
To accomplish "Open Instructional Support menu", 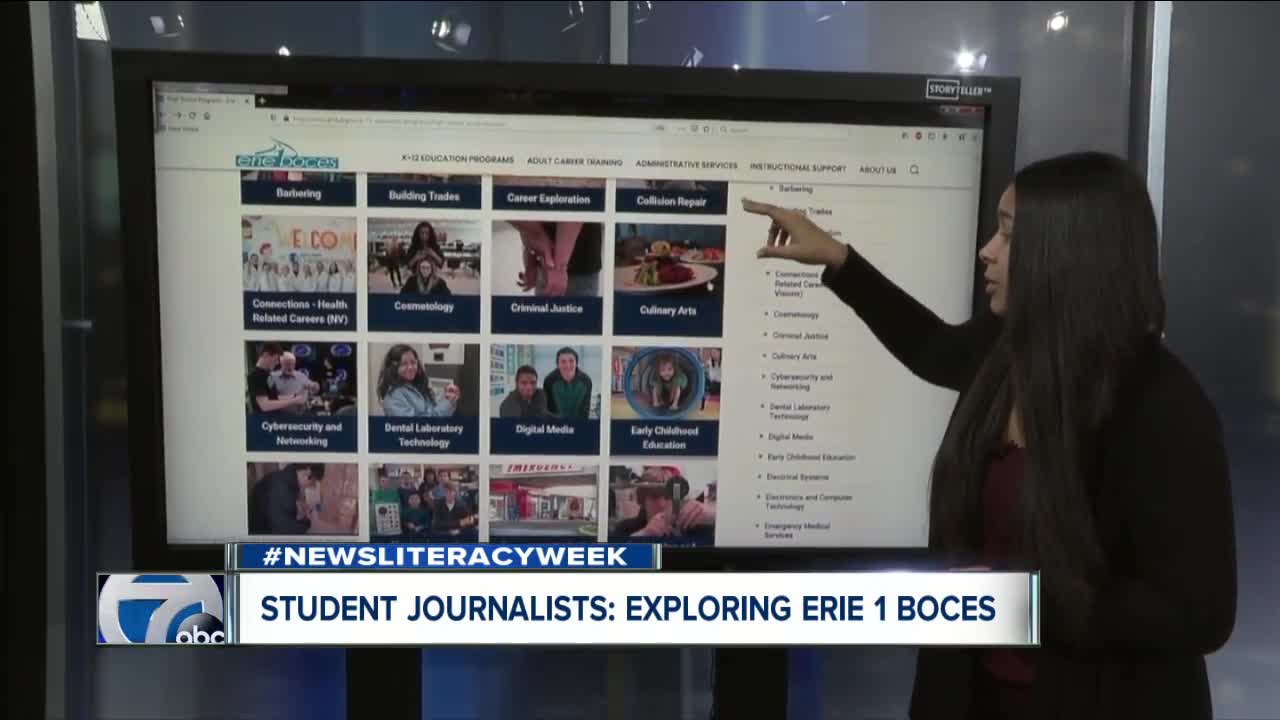I will 798,168.
